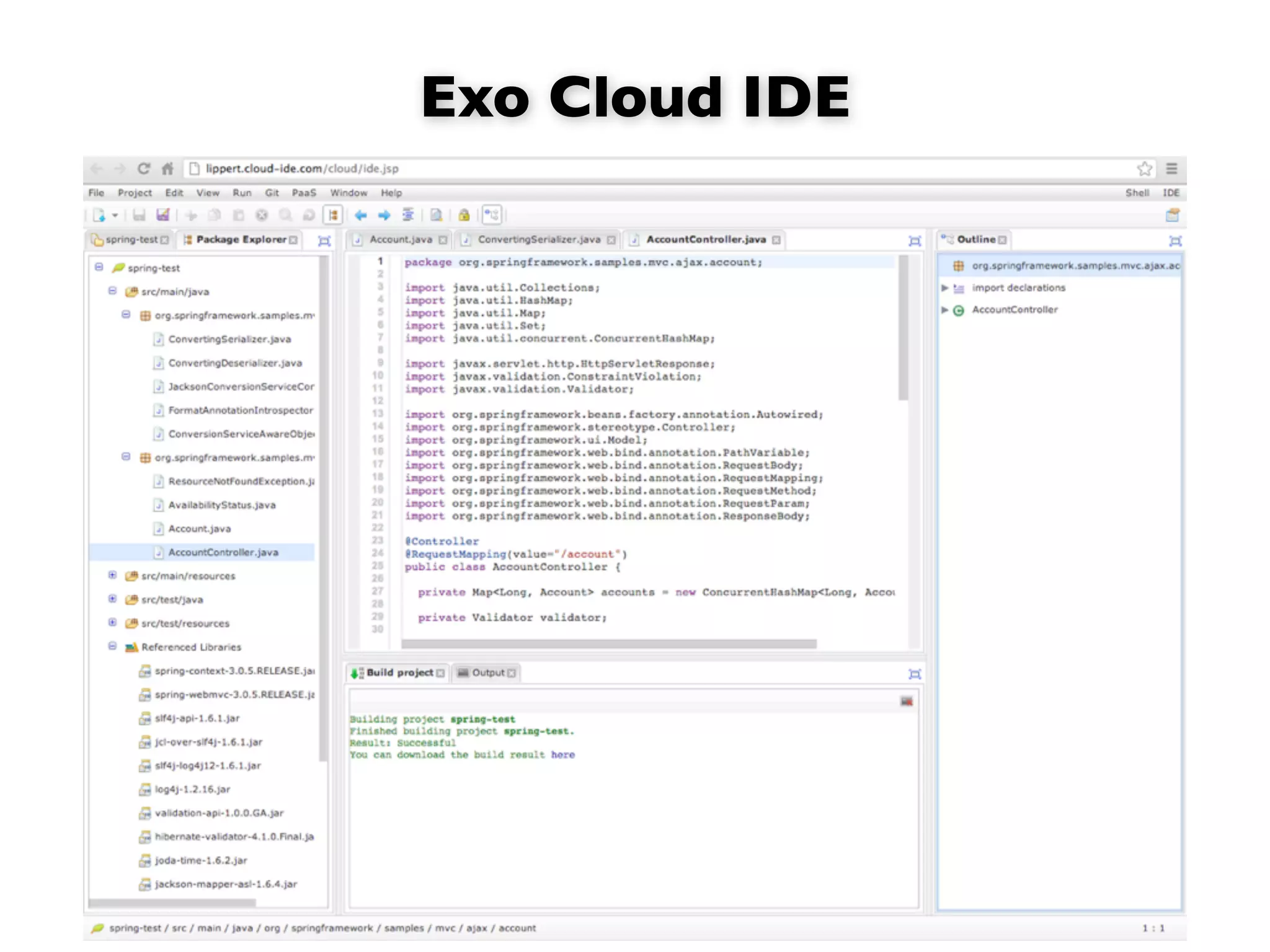Click the Save As toolbar icon
Screen dimensions: 1270x952
[162, 215]
